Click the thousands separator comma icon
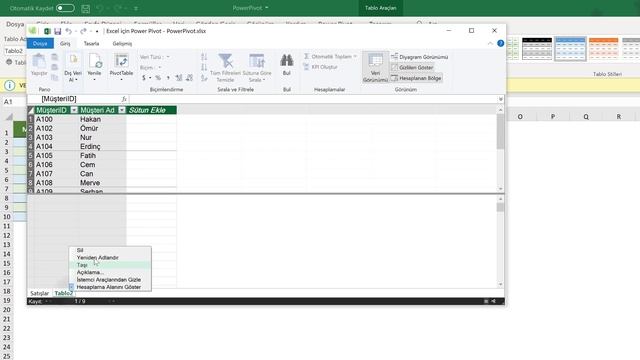Screen dimensions: 640x360 168,78
